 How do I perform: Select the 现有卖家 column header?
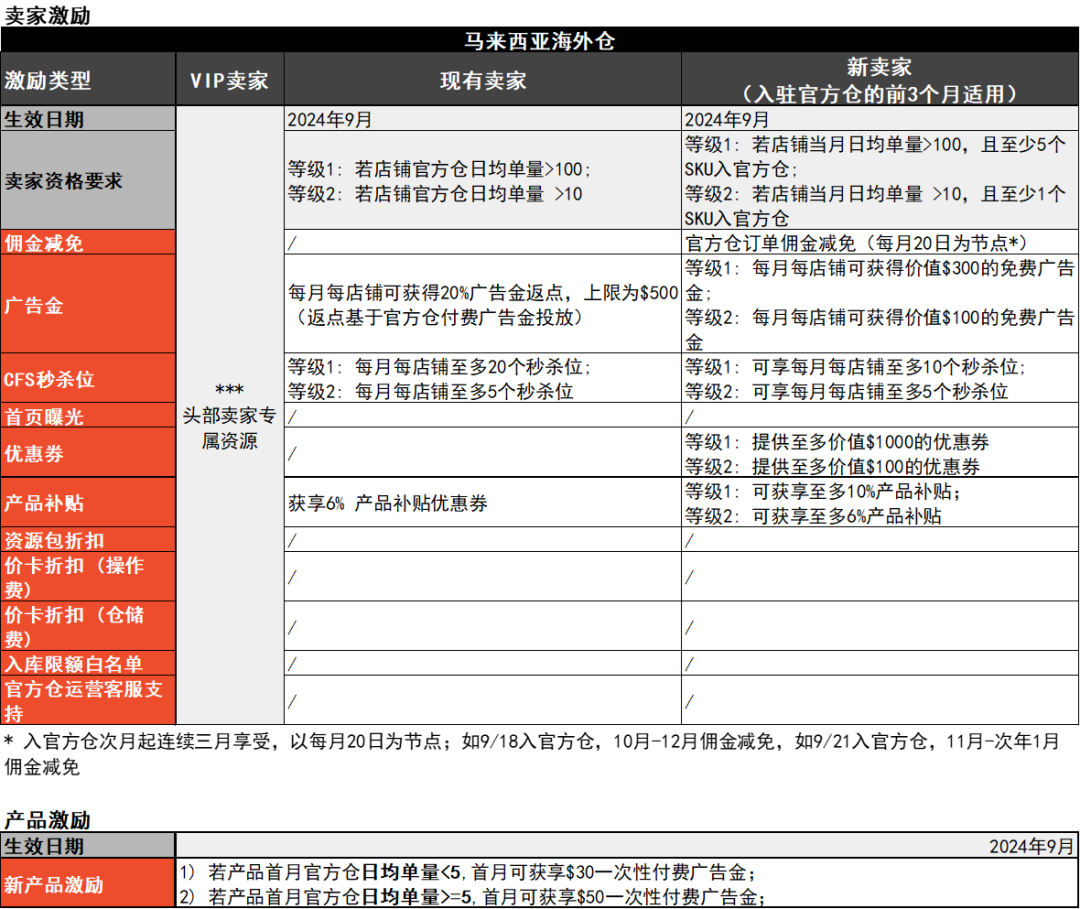(484, 80)
